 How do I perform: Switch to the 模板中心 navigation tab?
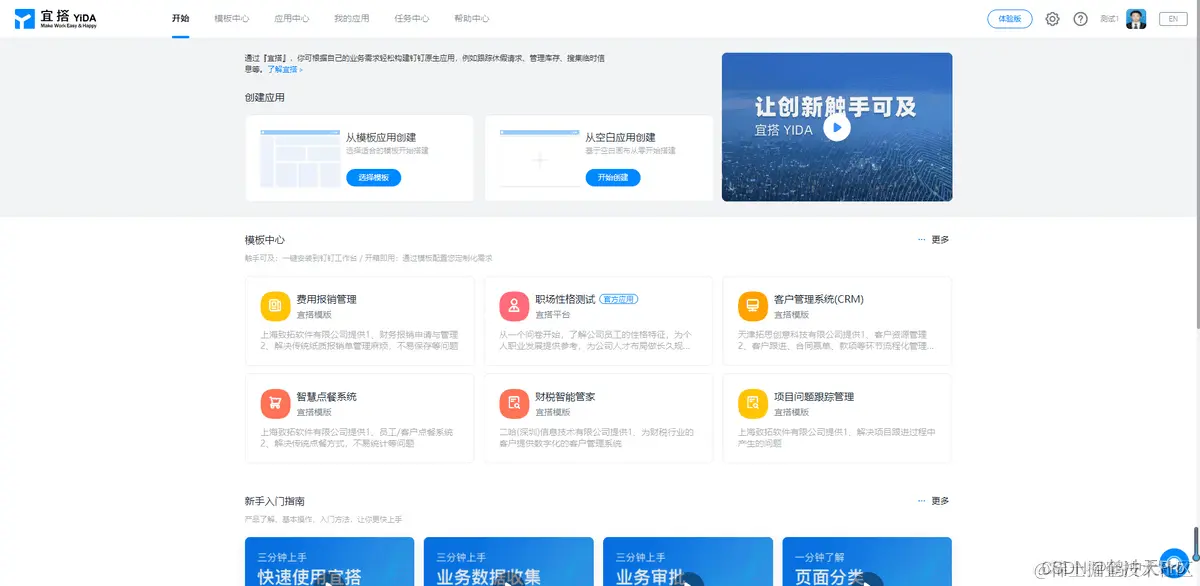pos(234,17)
